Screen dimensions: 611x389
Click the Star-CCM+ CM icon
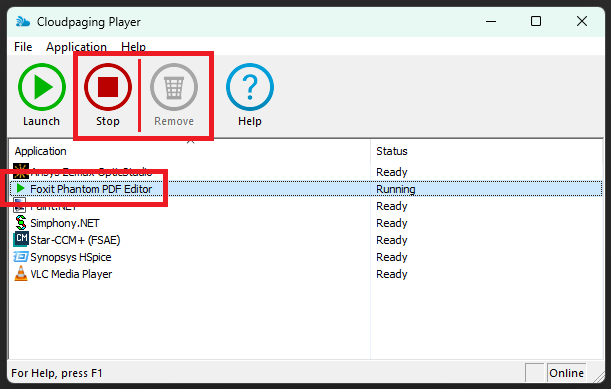pyautogui.click(x=21, y=239)
